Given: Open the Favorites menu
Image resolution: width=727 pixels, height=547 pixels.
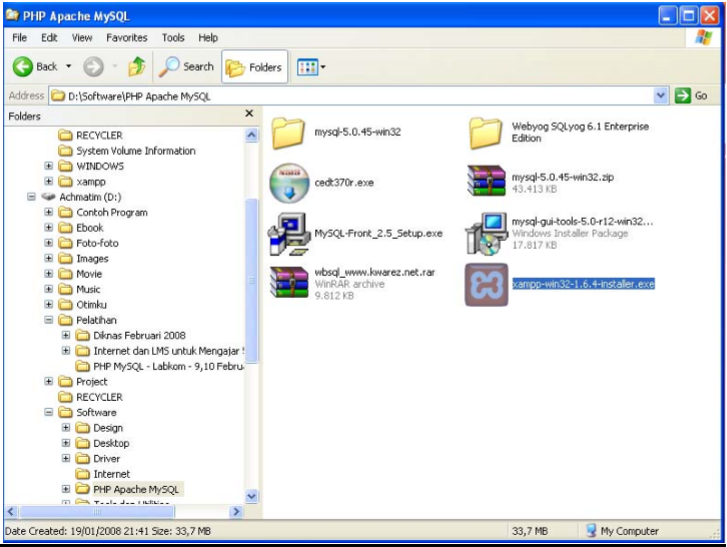Looking at the screenshot, I should coord(127,38).
